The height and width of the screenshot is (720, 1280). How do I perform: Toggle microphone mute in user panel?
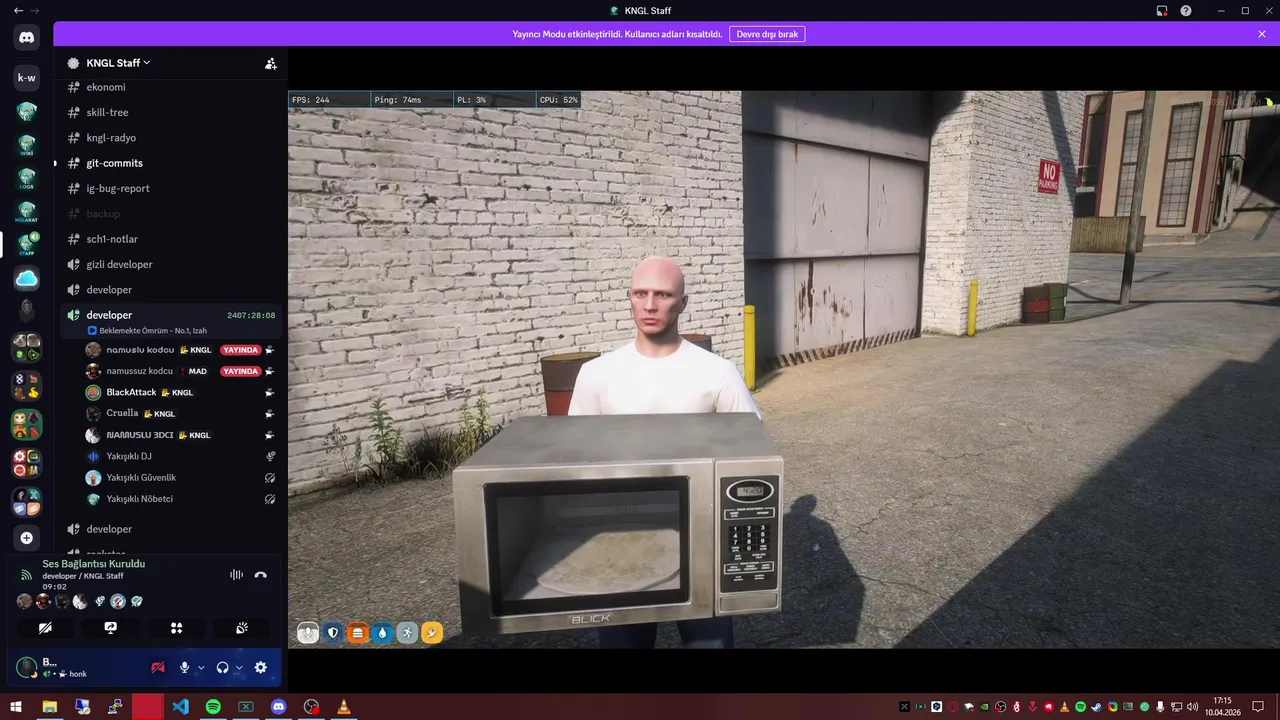[x=184, y=667]
